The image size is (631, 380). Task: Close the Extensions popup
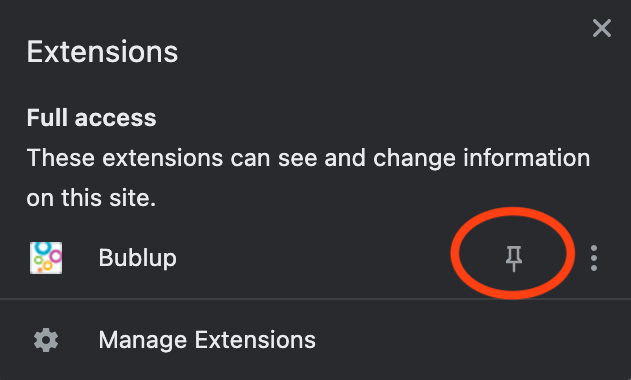coord(602,28)
